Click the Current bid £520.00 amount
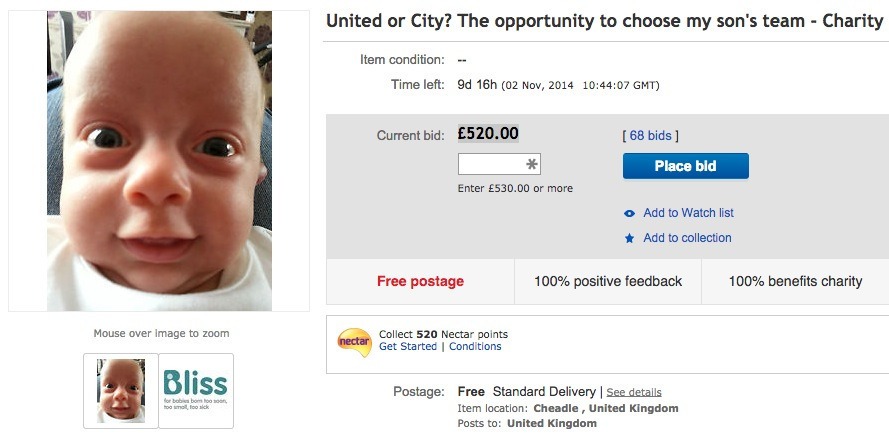Viewport: 889px width, 436px height. 488,133
